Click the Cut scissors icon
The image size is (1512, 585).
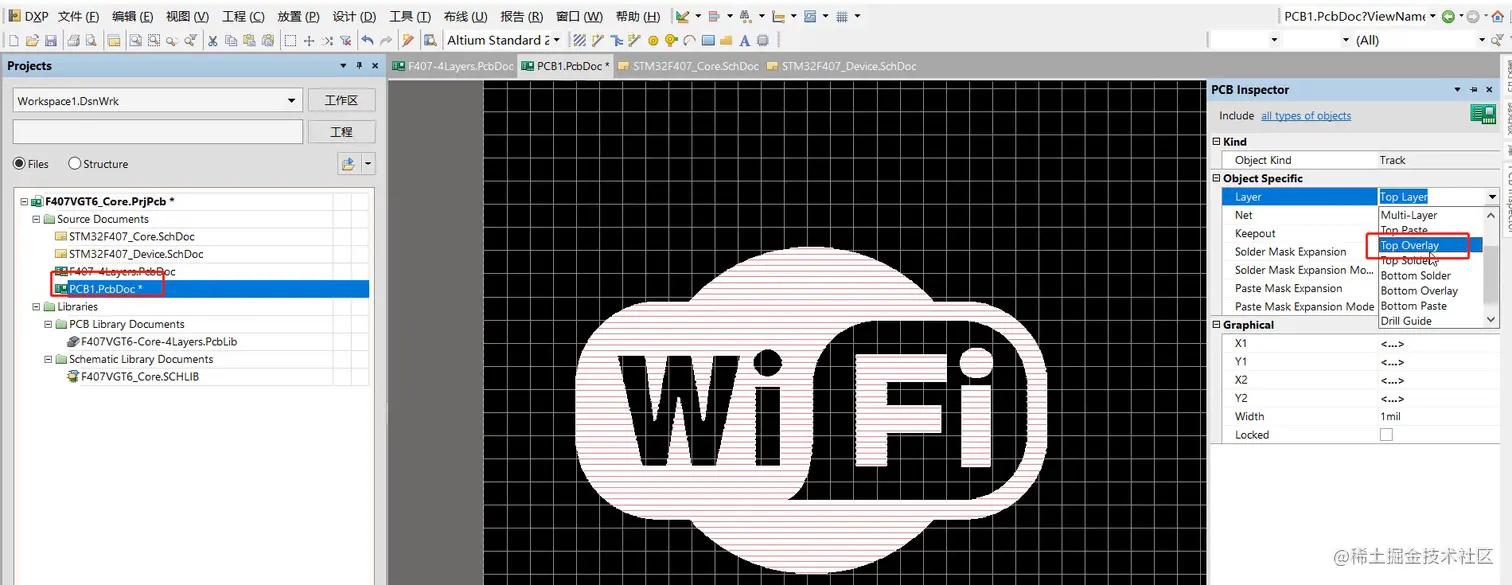point(212,40)
